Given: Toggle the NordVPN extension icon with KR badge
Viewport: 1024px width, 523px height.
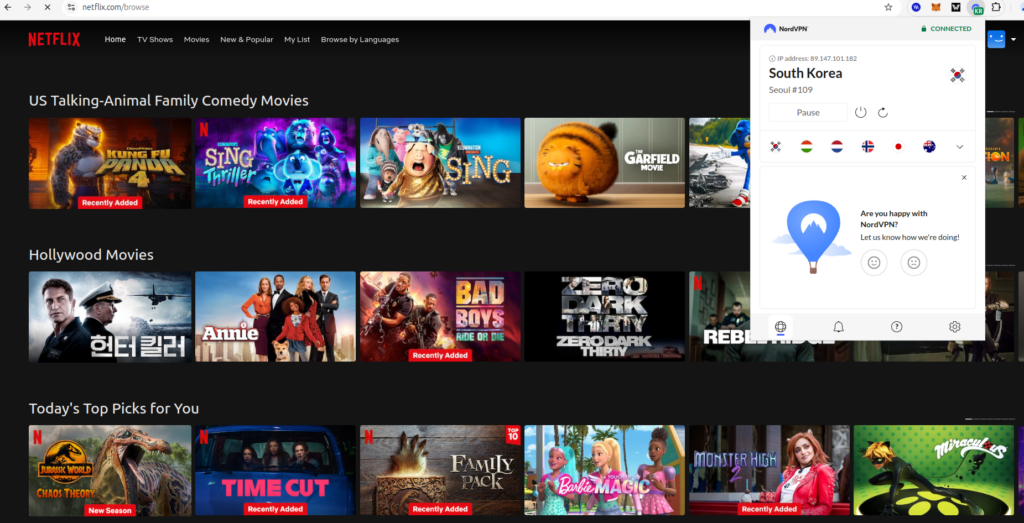Looking at the screenshot, I should (x=976, y=8).
